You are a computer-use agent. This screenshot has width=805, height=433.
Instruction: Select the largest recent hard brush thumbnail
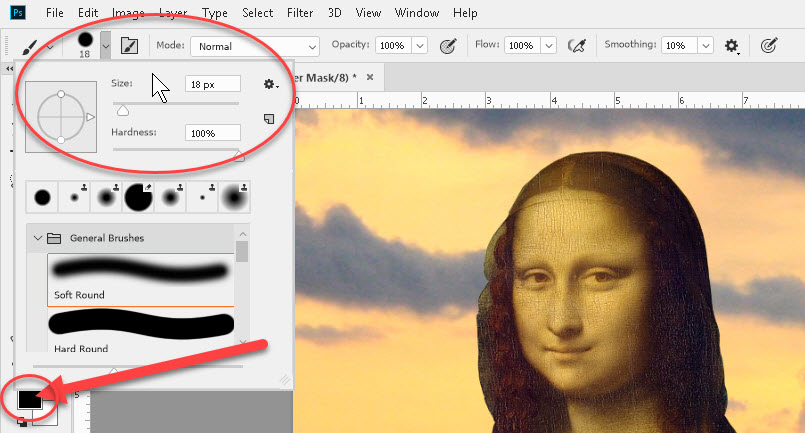click(139, 197)
